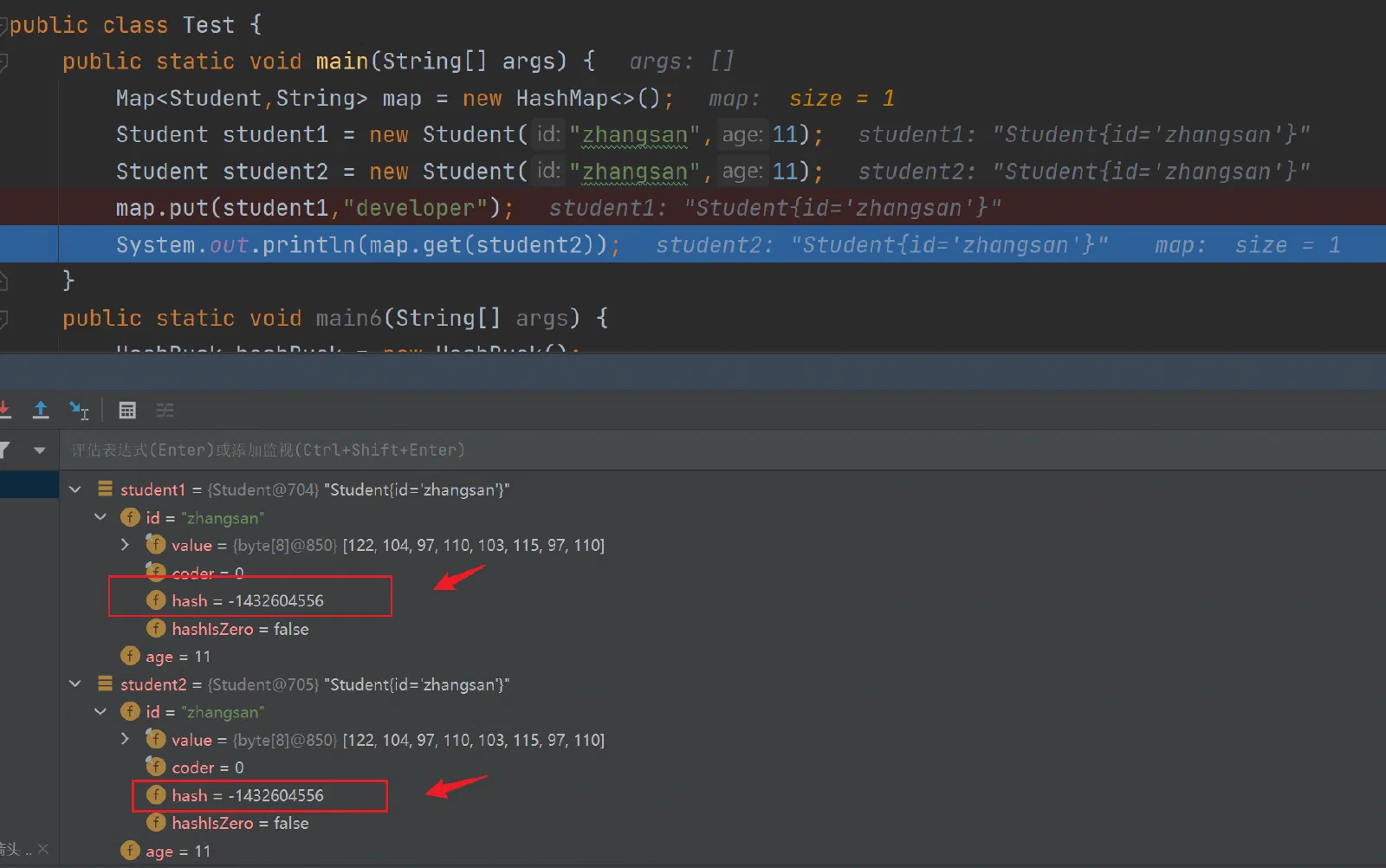Expand the value byte array under student1

[x=125, y=545]
